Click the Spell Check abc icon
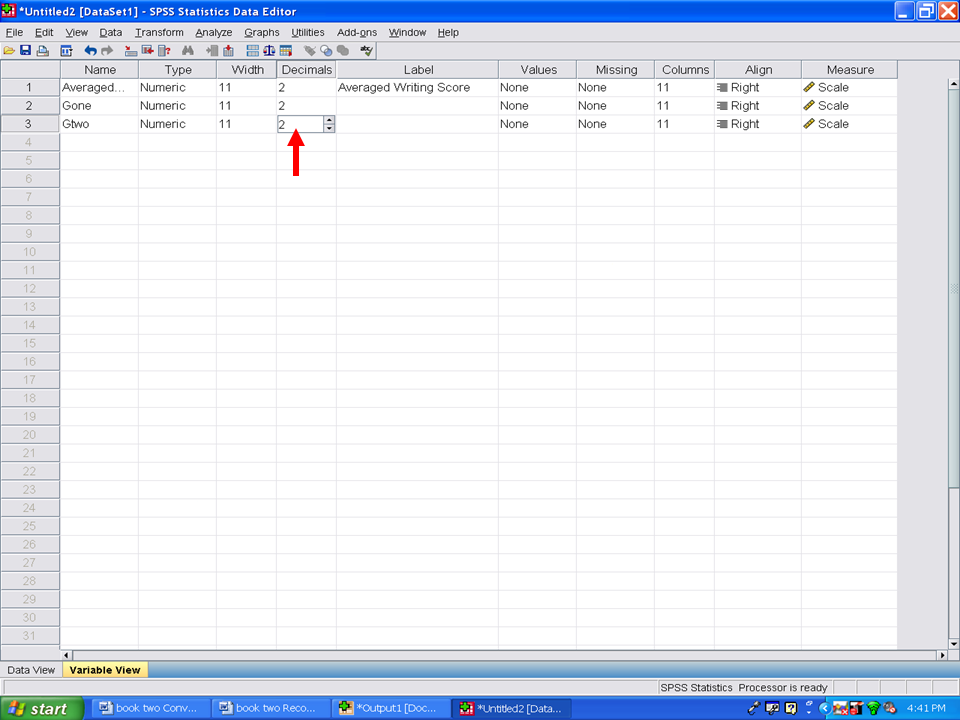Screen dimensions: 960x720 [367, 50]
